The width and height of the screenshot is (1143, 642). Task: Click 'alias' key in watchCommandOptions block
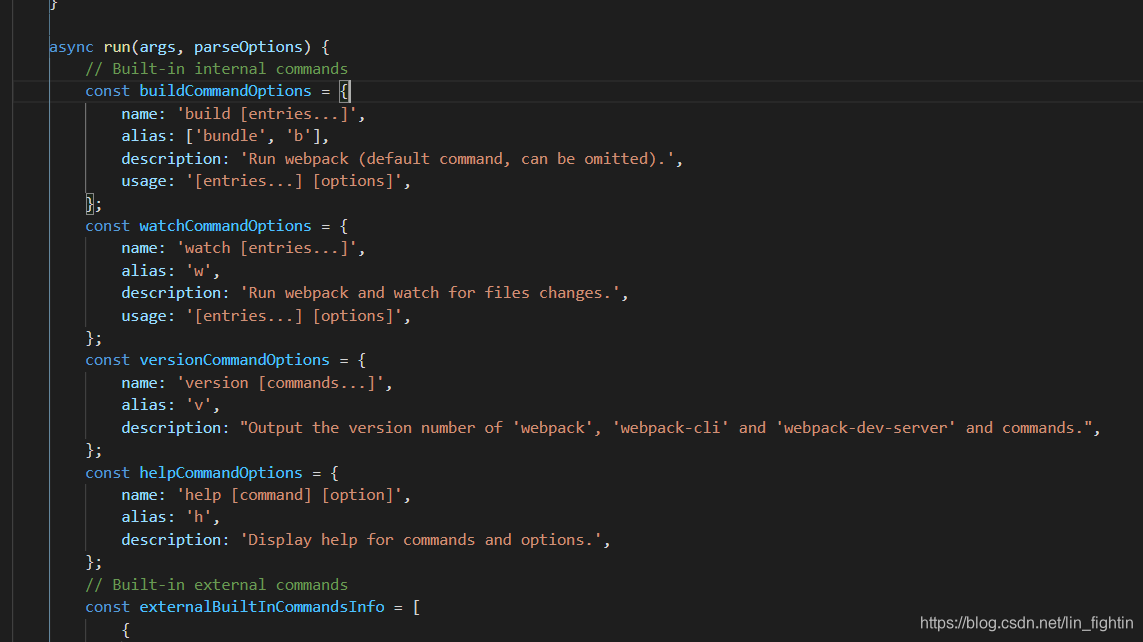144,270
